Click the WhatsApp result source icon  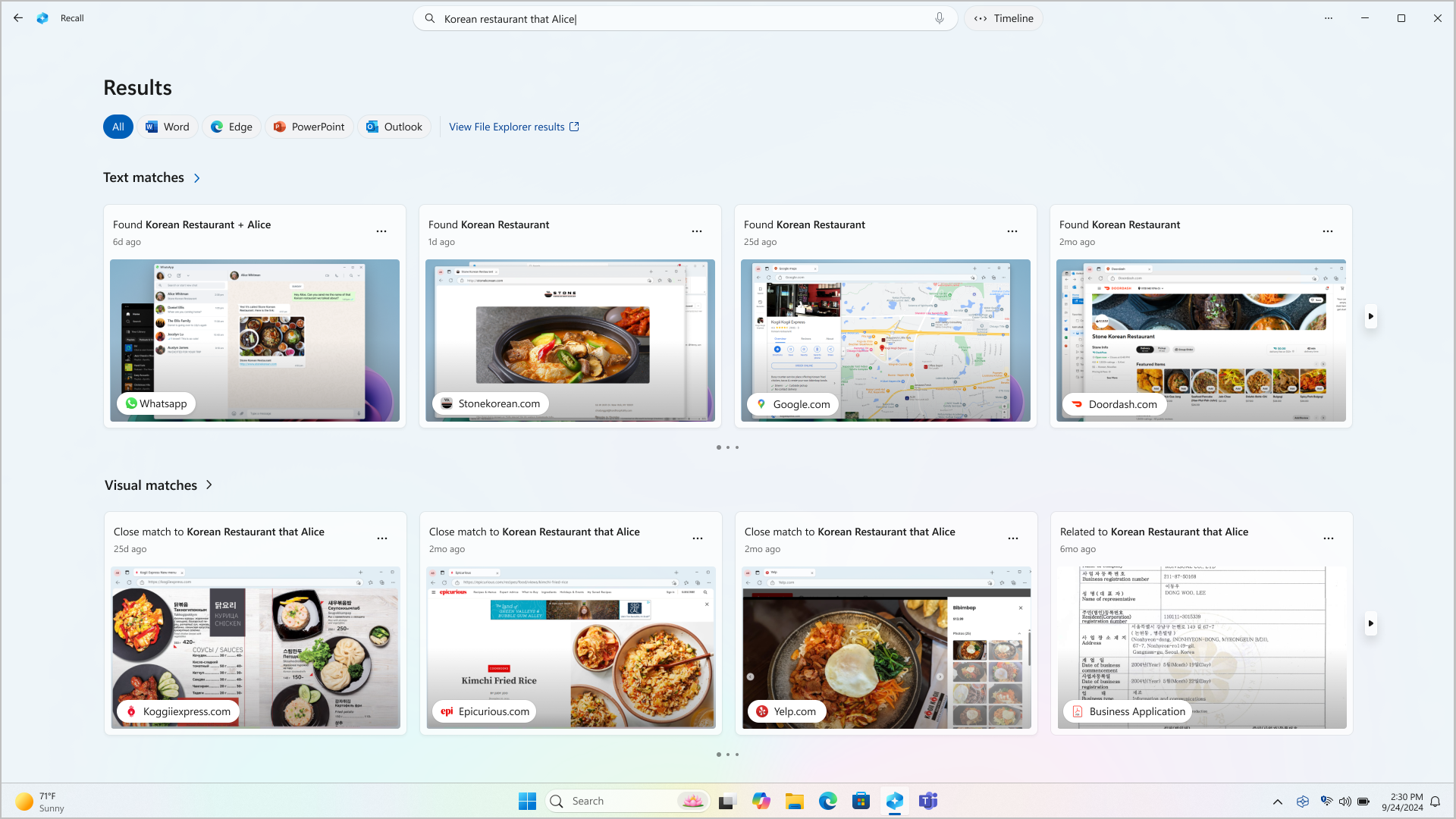tap(130, 403)
